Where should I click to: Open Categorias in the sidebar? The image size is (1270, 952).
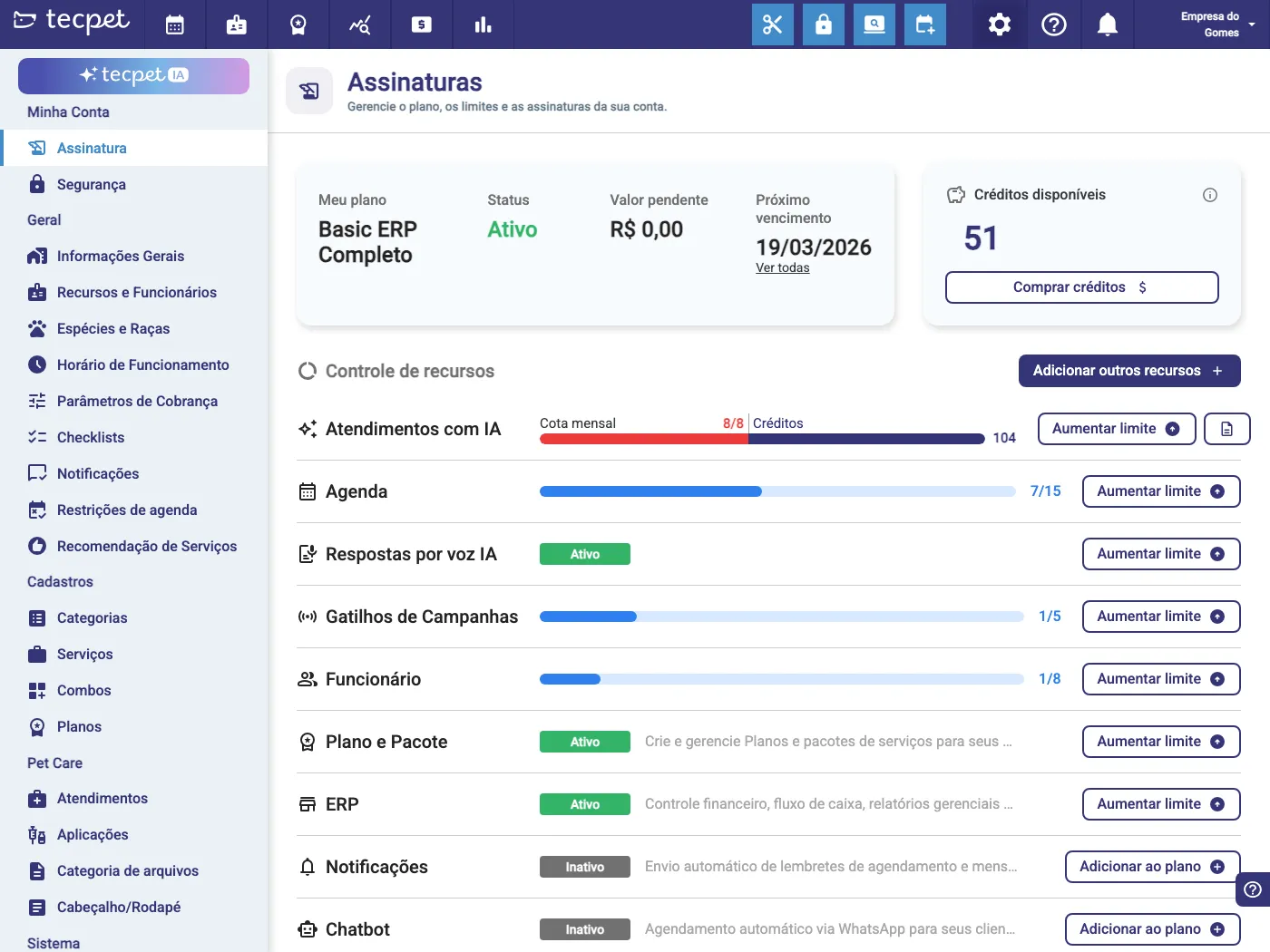pyautogui.click(x=134, y=617)
